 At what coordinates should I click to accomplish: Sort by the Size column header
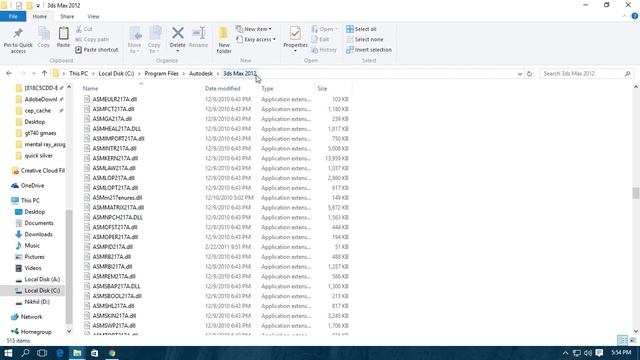(x=333, y=89)
